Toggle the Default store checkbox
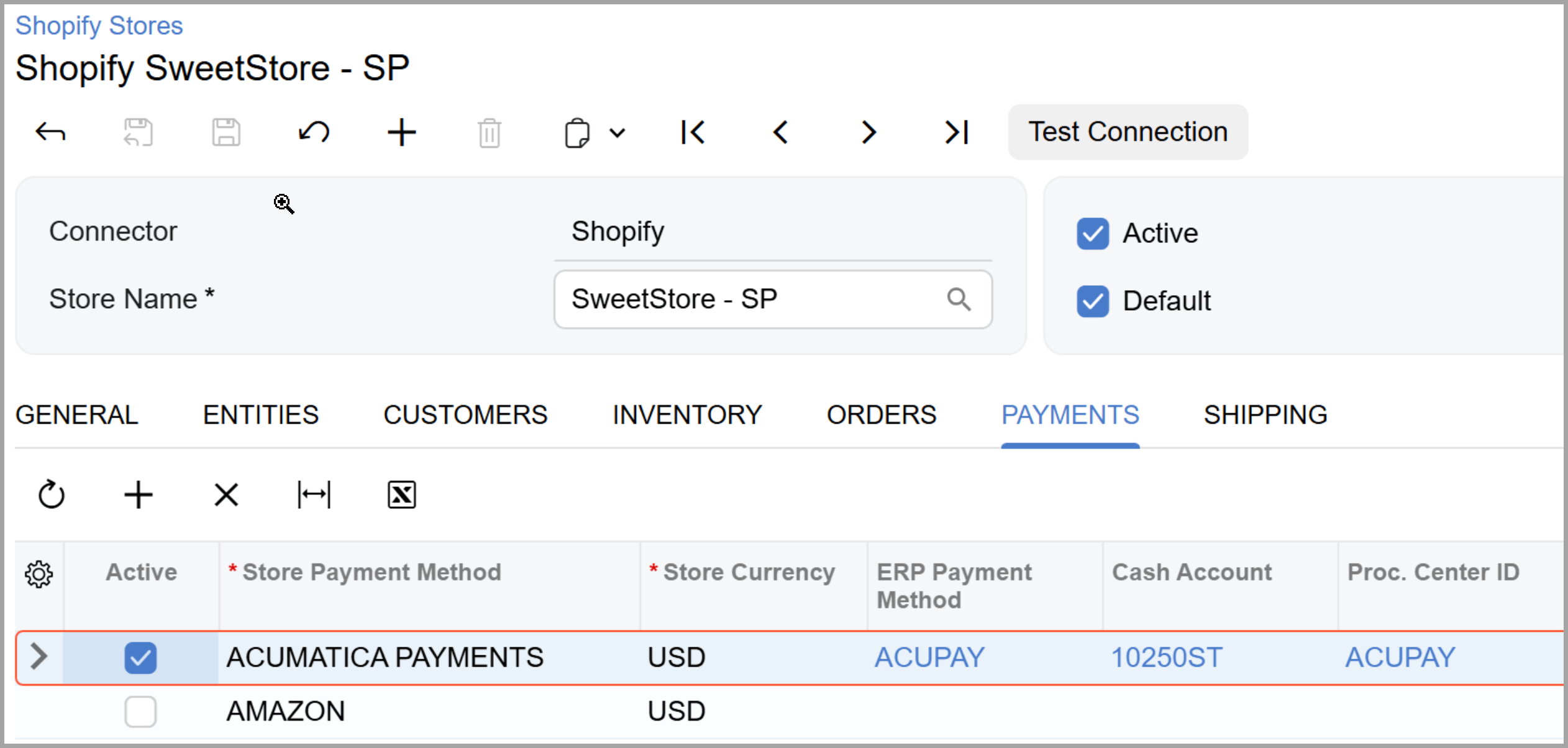Viewport: 1568px width, 748px height. pyautogui.click(x=1093, y=301)
